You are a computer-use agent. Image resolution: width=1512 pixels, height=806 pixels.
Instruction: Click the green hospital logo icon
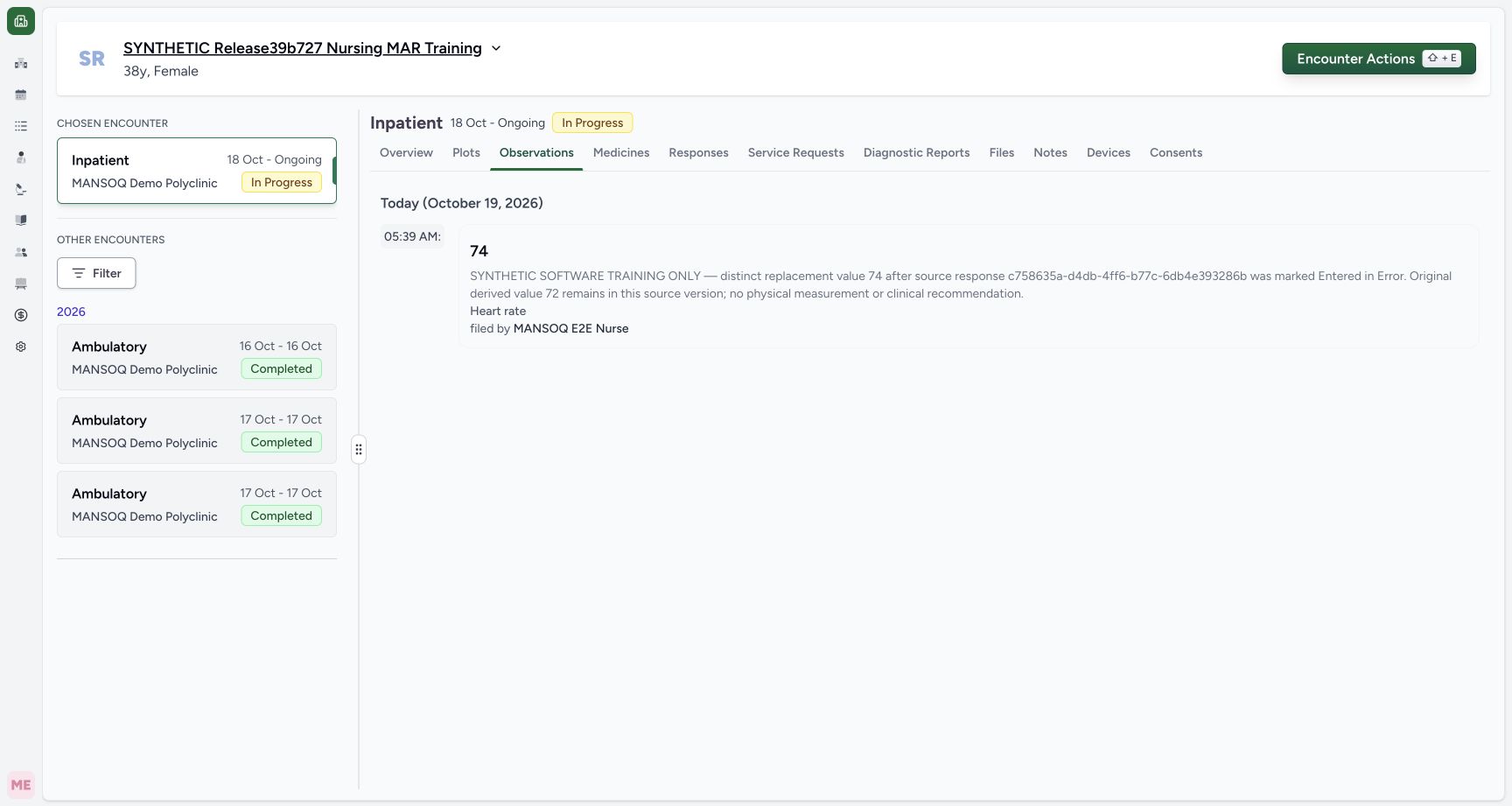pos(21,21)
